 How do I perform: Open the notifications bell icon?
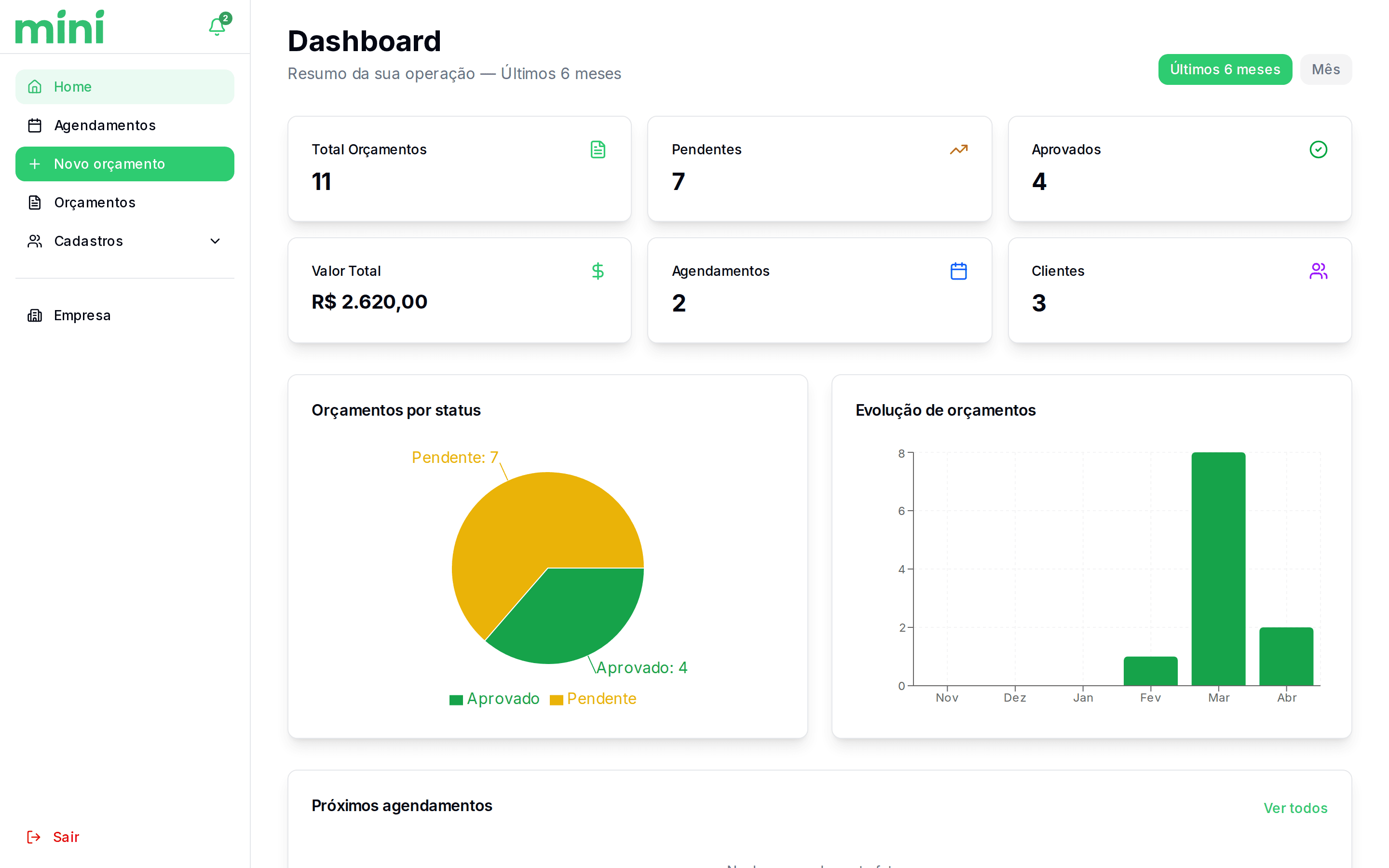pyautogui.click(x=217, y=27)
